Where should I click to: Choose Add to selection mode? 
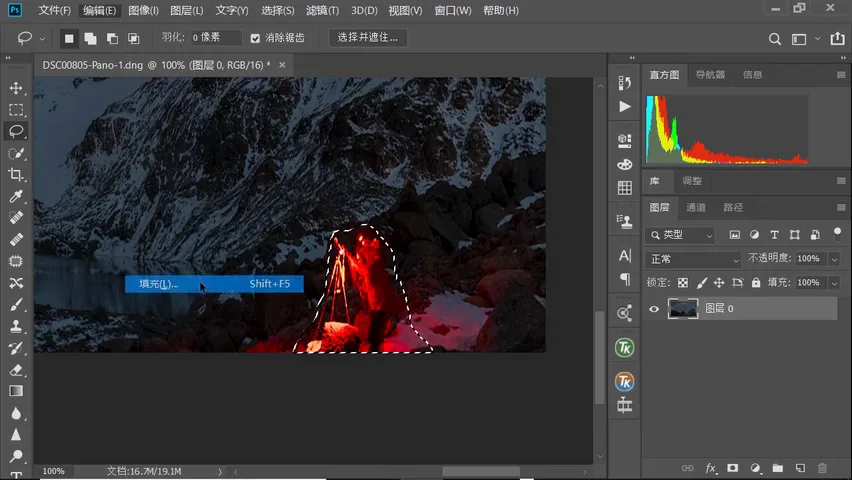91,39
